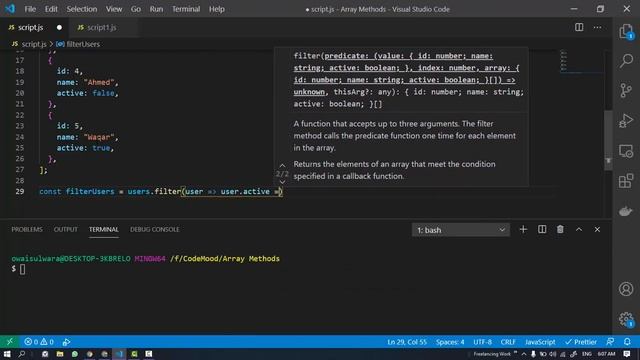The height and width of the screenshot is (360, 640).
Task: Open the Extensions view
Action: click(626, 181)
